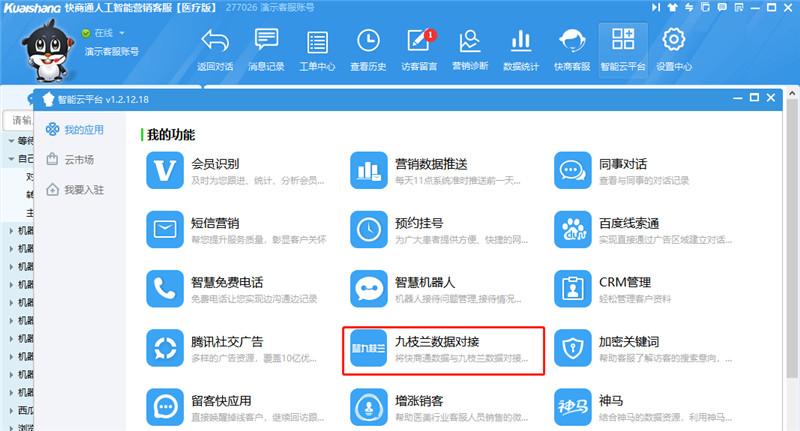This screenshot has width=800, height=431.
Task: Click the 百度线索通 paw icon
Action: (573, 229)
